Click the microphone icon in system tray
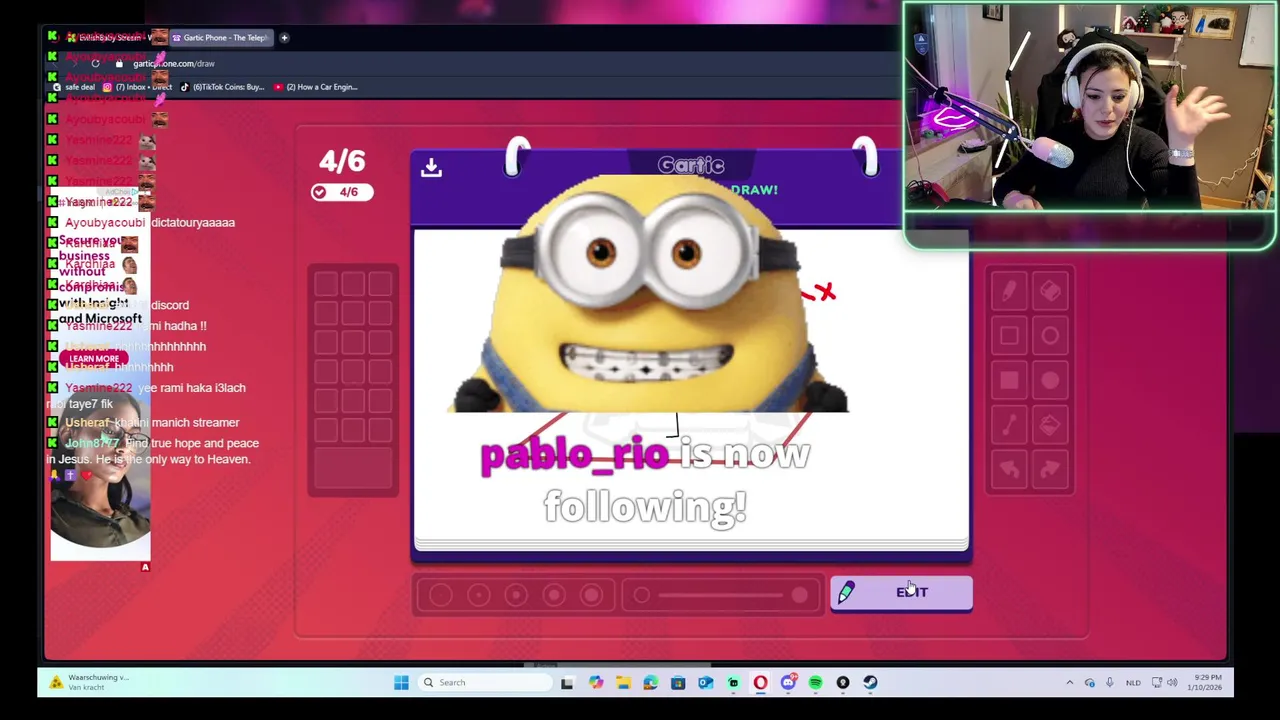Image resolution: width=1280 pixels, height=720 pixels. tap(1109, 682)
